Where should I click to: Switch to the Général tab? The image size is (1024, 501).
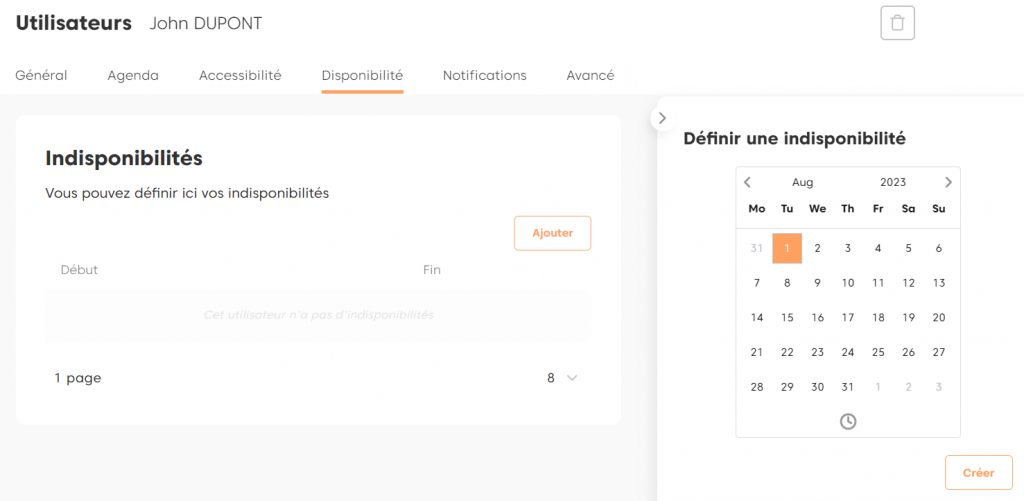point(41,75)
